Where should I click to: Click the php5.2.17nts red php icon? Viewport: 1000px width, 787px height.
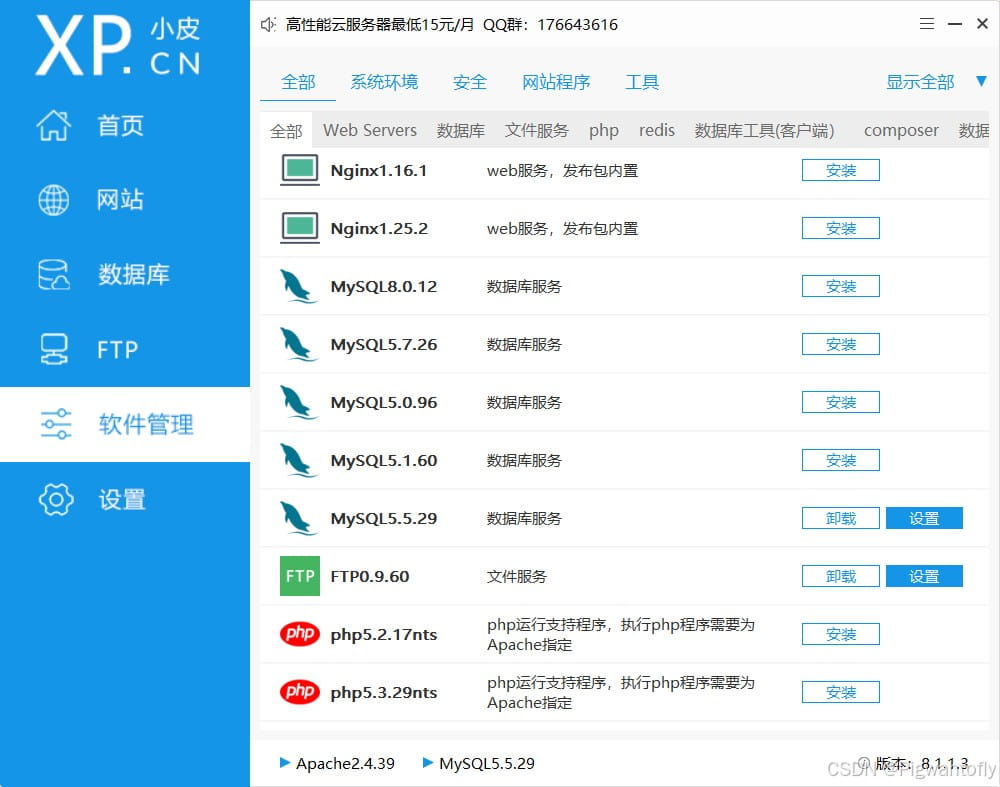(x=300, y=634)
